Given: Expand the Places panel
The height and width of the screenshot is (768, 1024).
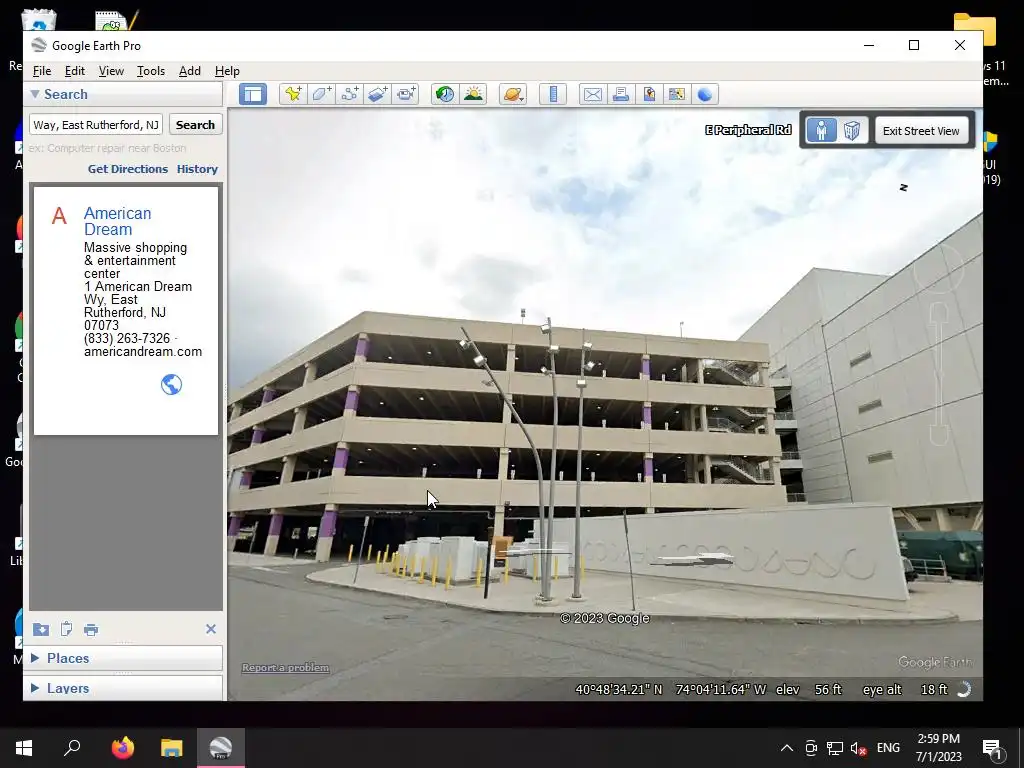Looking at the screenshot, I should coord(35,658).
